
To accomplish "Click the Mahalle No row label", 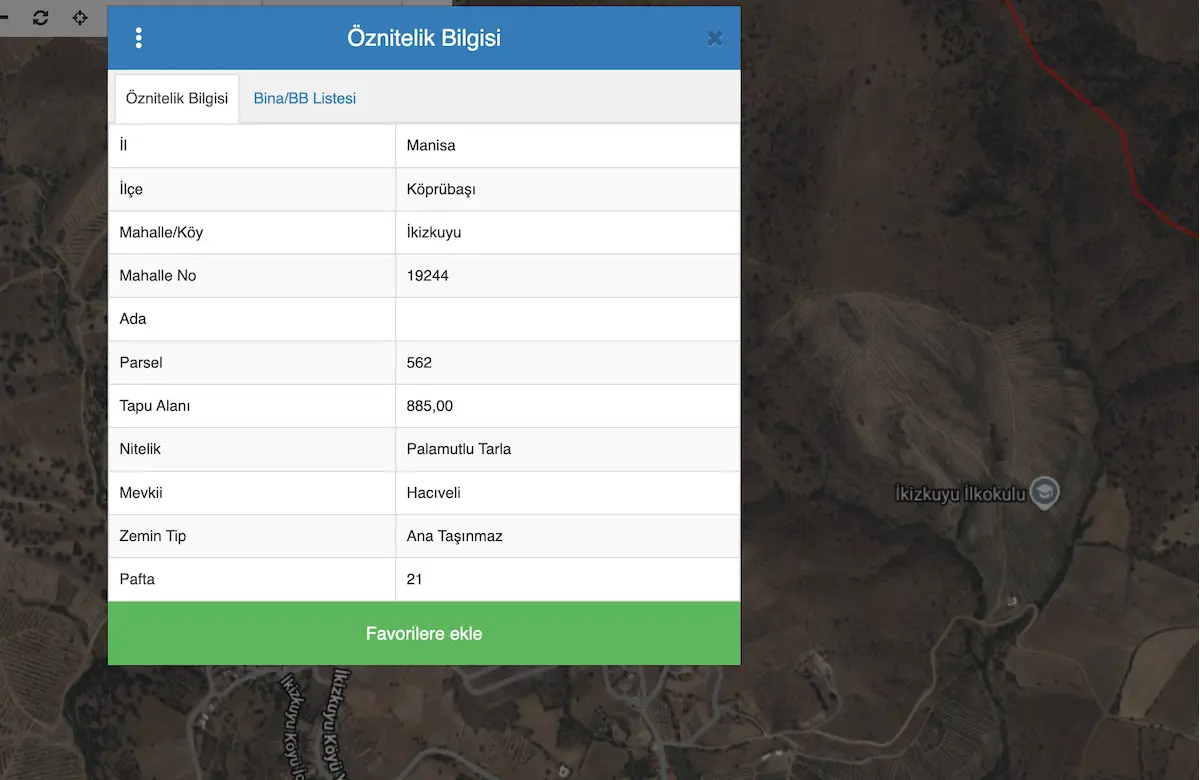I will pos(158,275).
